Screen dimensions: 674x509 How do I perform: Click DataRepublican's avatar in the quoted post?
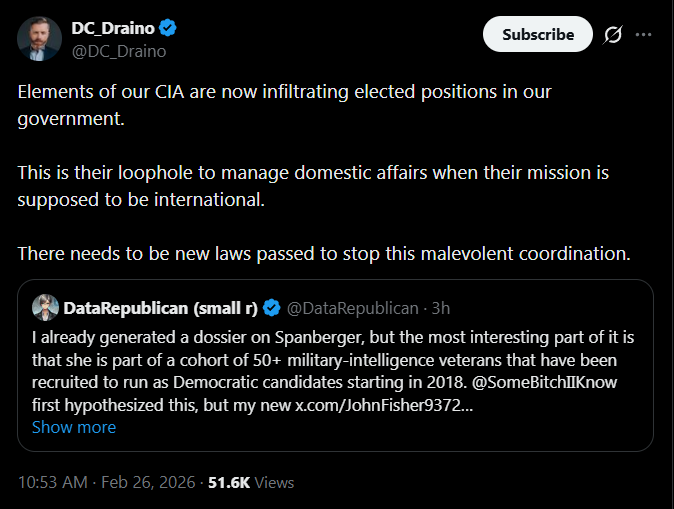[44, 306]
